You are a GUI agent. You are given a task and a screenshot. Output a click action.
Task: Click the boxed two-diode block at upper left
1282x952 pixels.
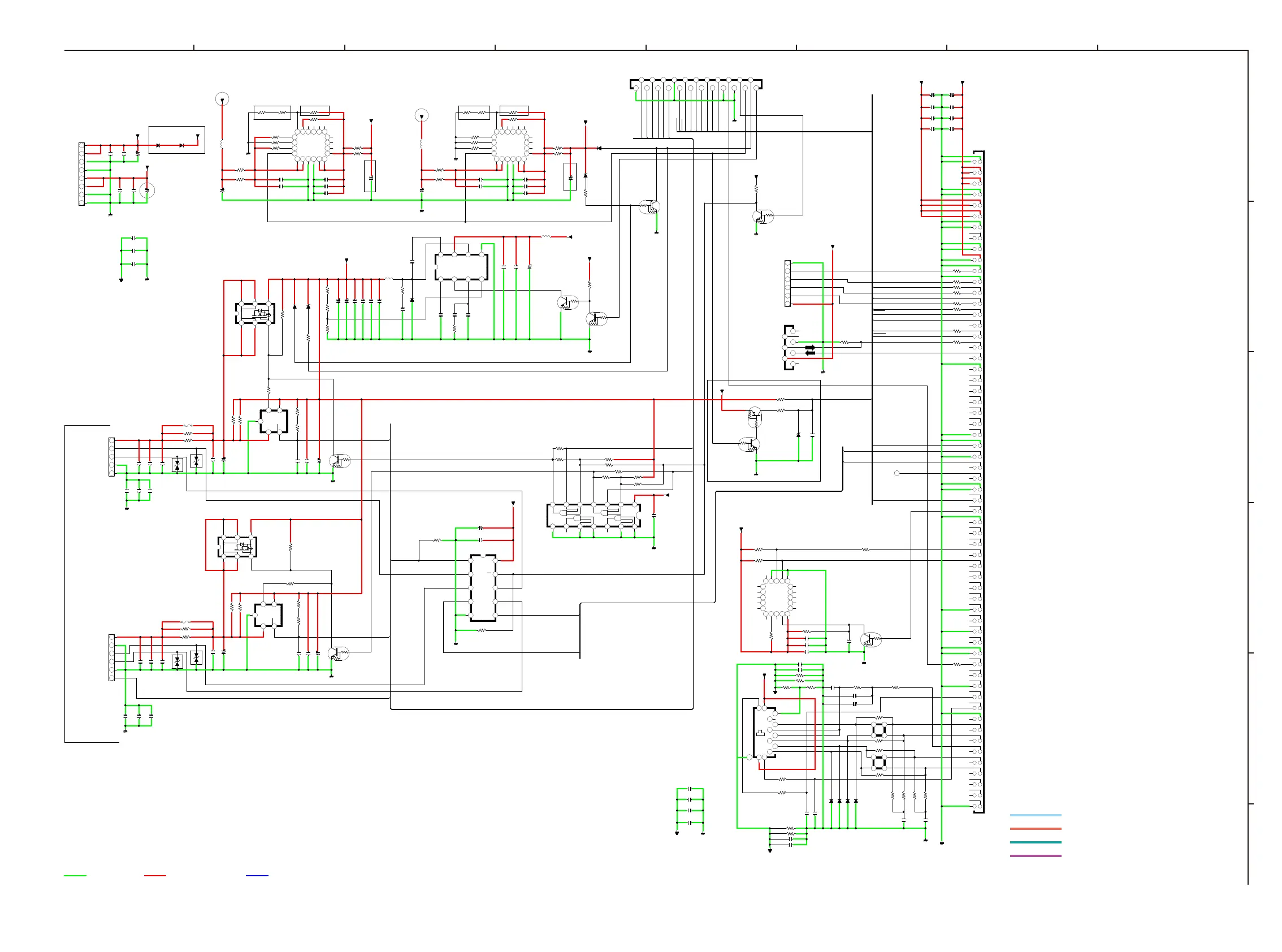(177, 140)
